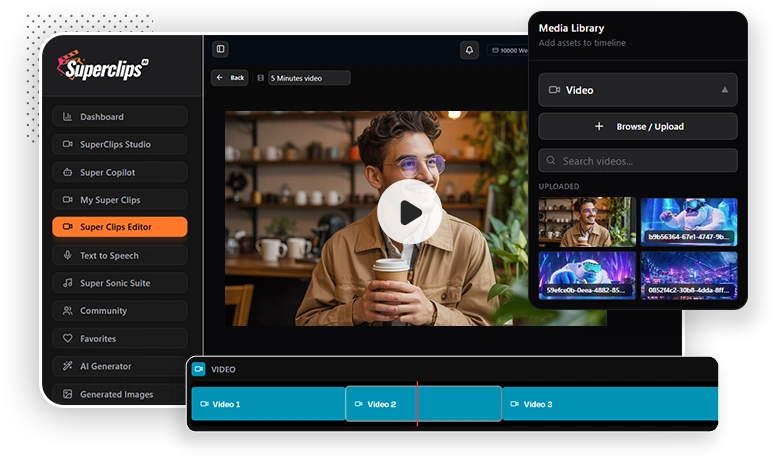Open the Text to Speech tool
The width and height of the screenshot is (775, 457).
tap(120, 255)
